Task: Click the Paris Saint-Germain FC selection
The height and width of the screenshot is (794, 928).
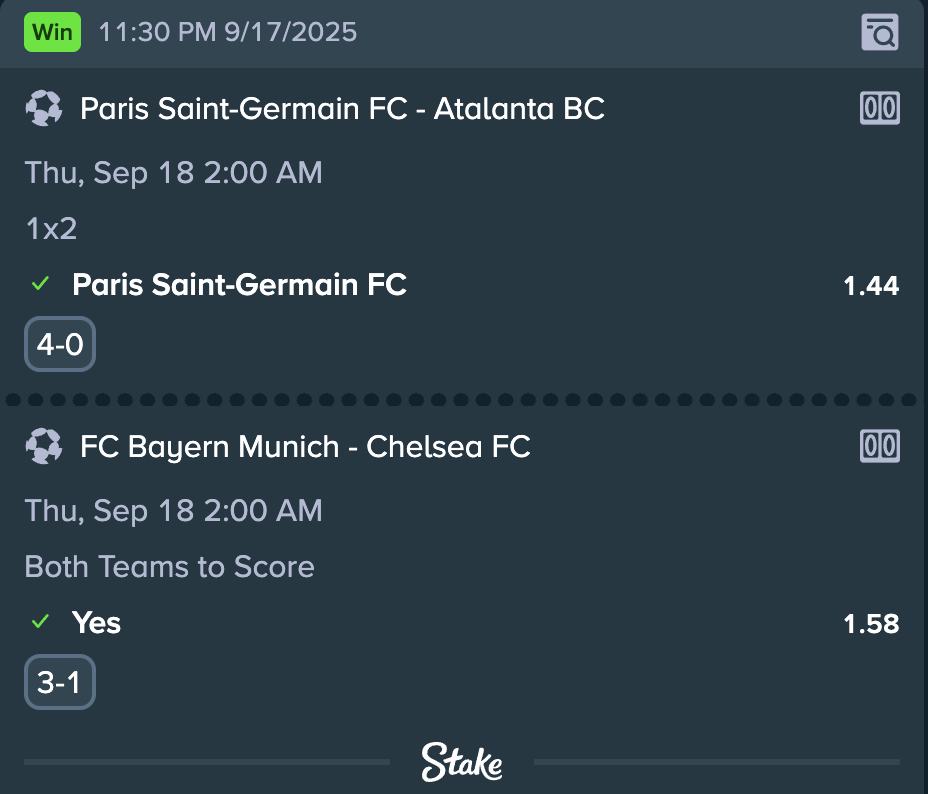Action: (239, 285)
